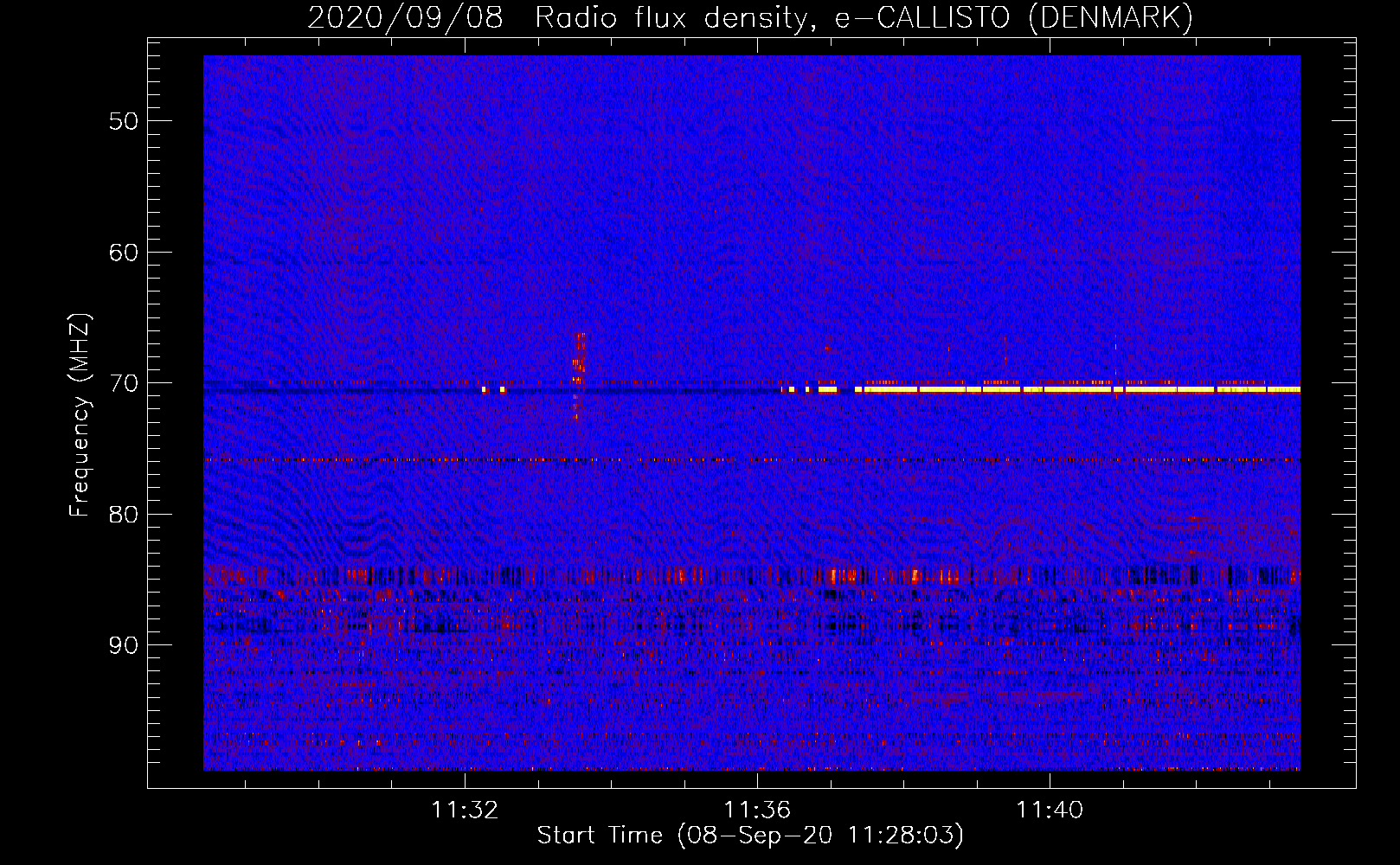Screen dimensions: 1400x865
Task: Click the thin red interference line near 76 MHz
Action: (751, 459)
